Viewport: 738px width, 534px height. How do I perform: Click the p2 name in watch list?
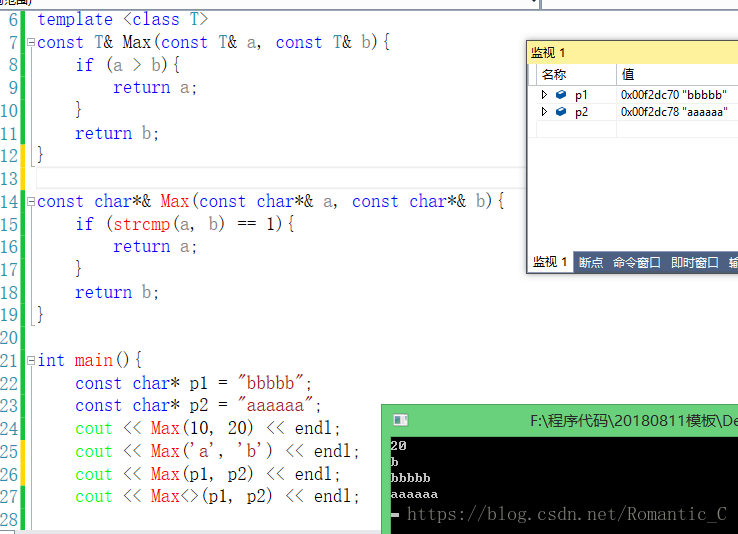[x=581, y=112]
